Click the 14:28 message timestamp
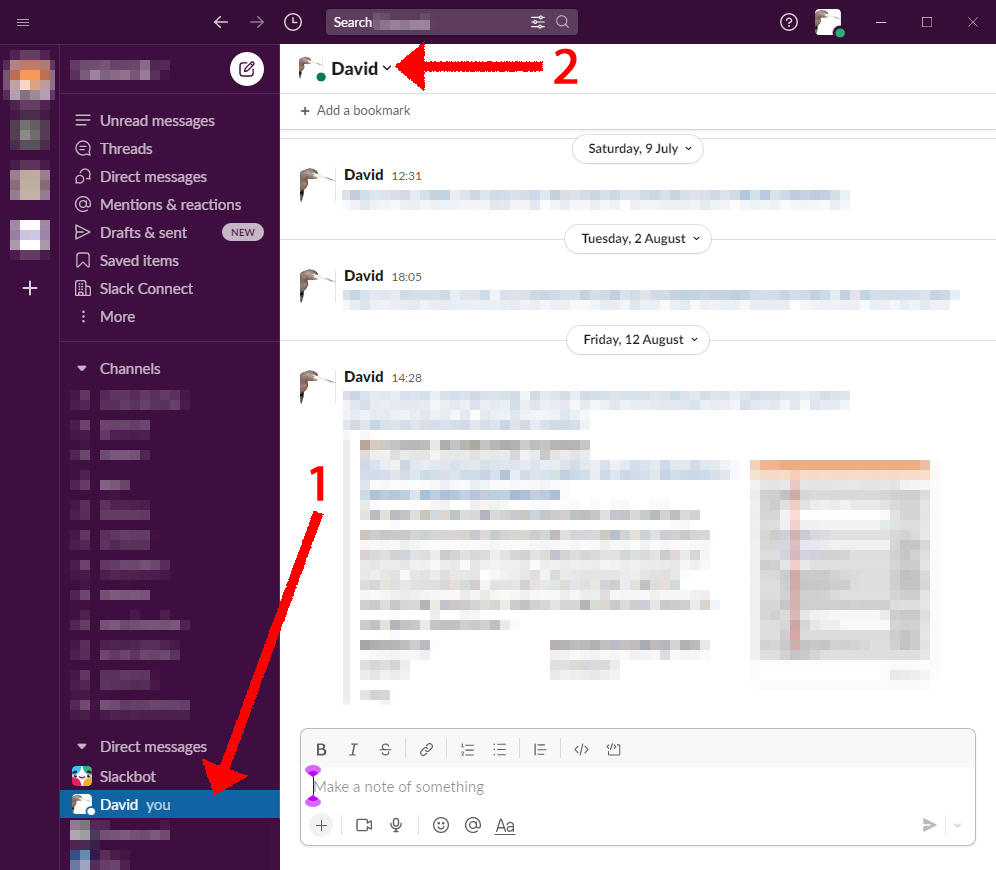 407,378
